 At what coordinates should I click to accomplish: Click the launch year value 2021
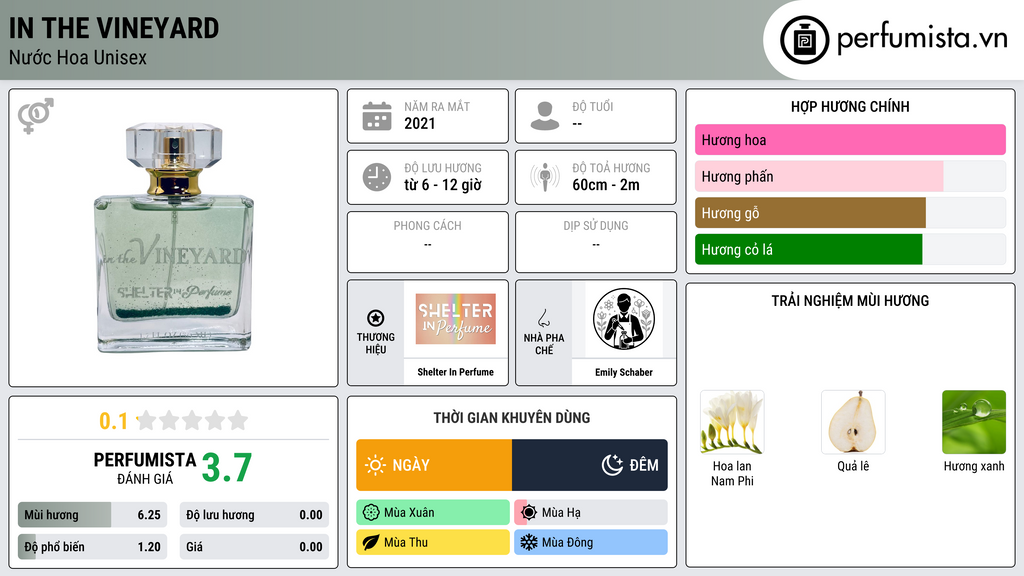point(419,123)
